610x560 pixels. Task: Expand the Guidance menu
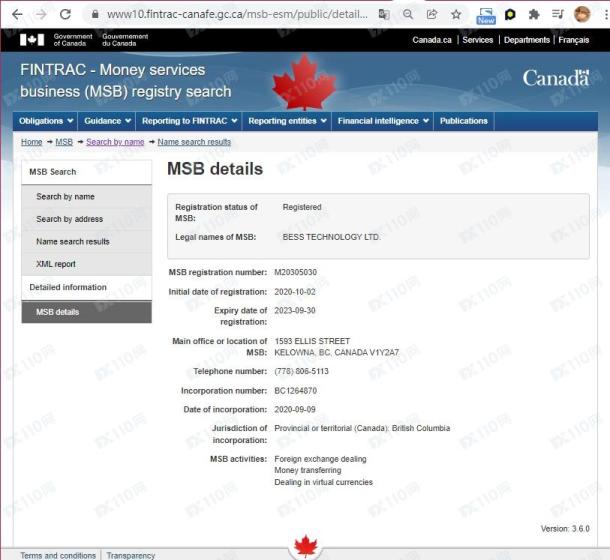pos(107,121)
